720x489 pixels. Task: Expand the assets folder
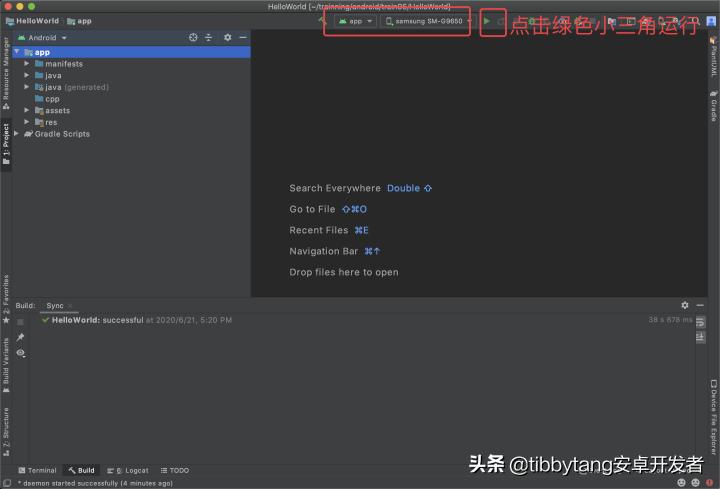click(x=27, y=110)
